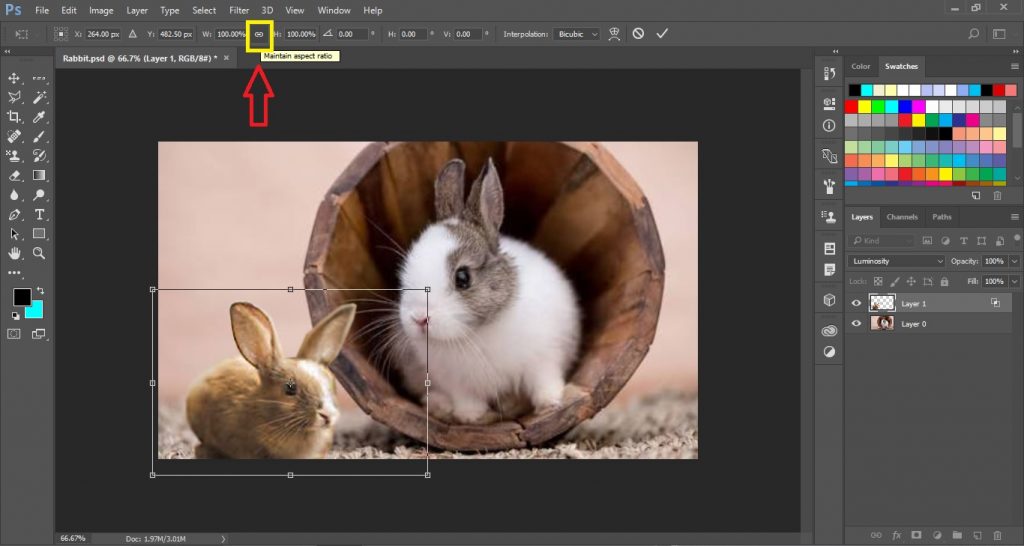Click the background cyan color swatch
Viewport: 1024px width, 546px height.
tap(37, 312)
